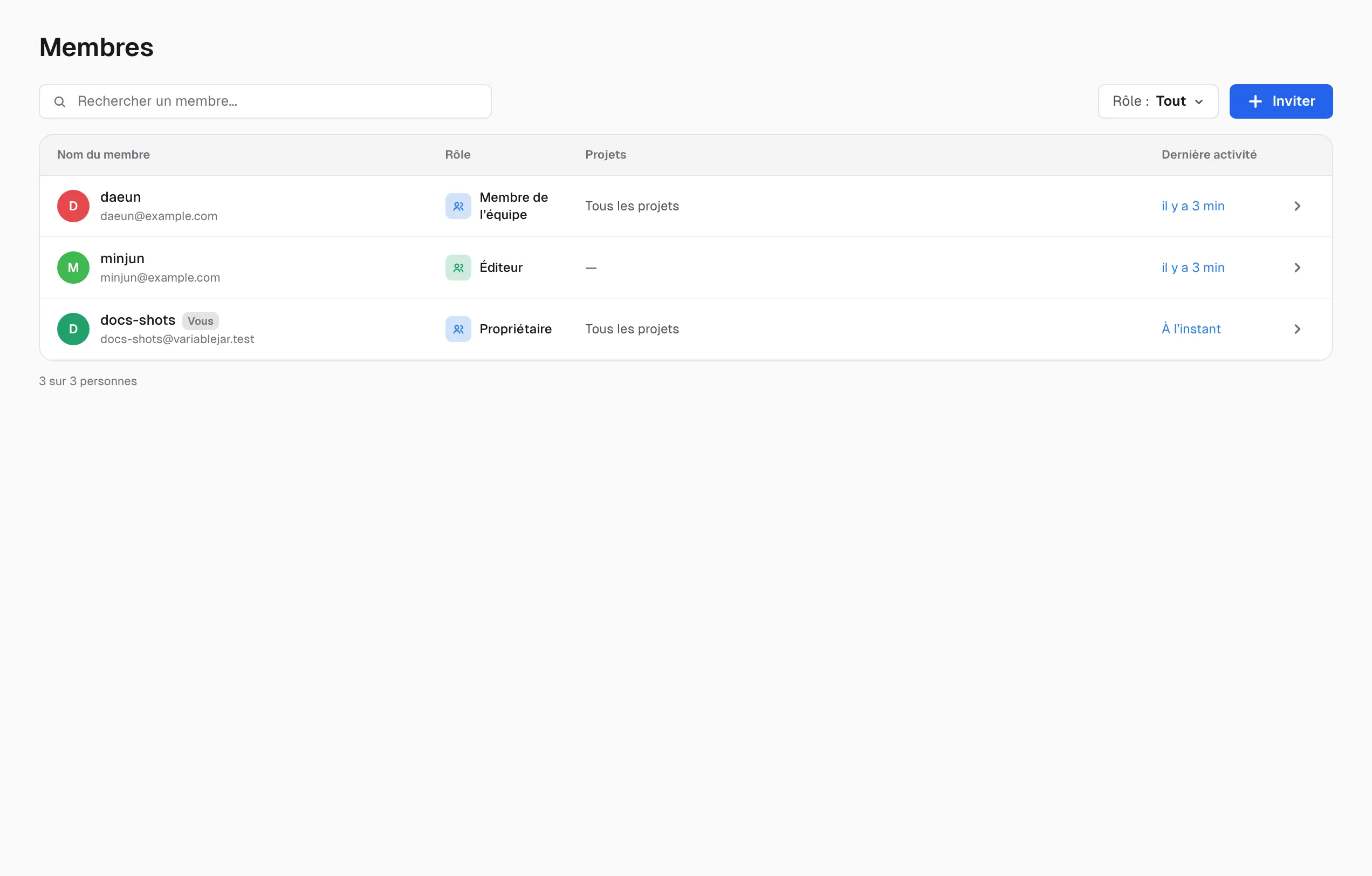
Task: Open minjun's row chevron arrow
Action: pos(1298,268)
